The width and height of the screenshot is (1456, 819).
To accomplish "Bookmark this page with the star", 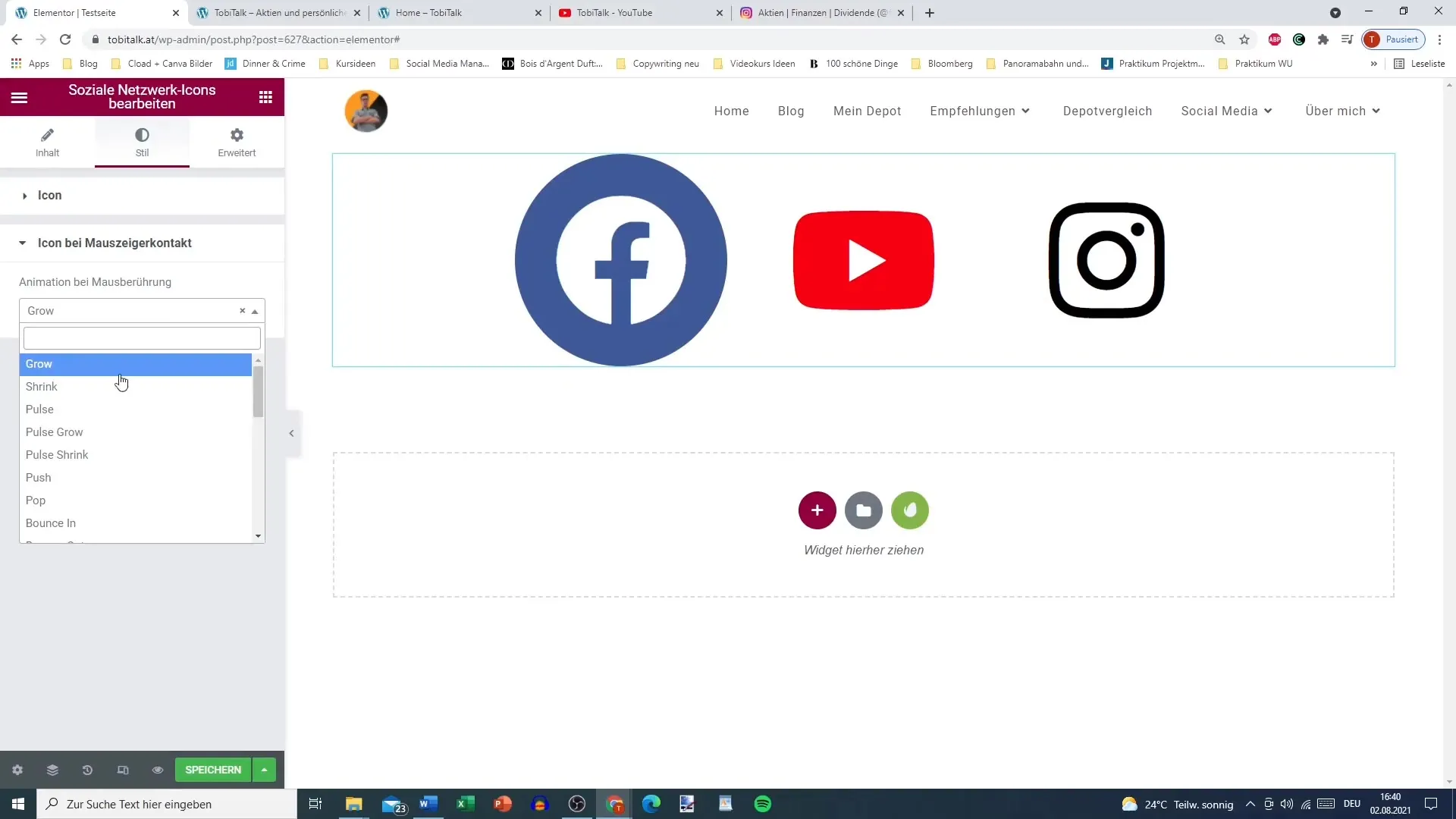I will pos(1244,39).
